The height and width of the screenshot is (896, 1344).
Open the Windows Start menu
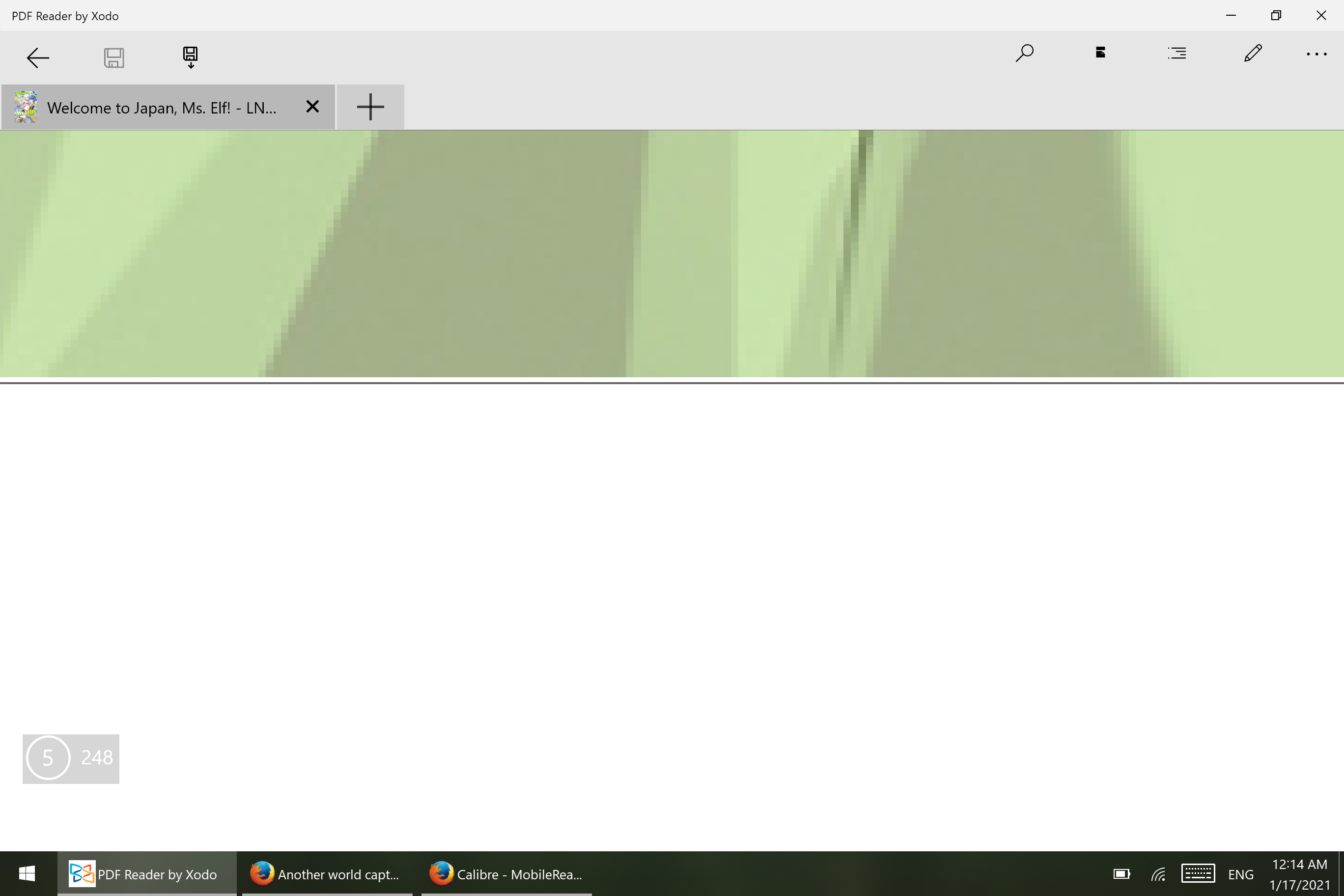tap(27, 874)
